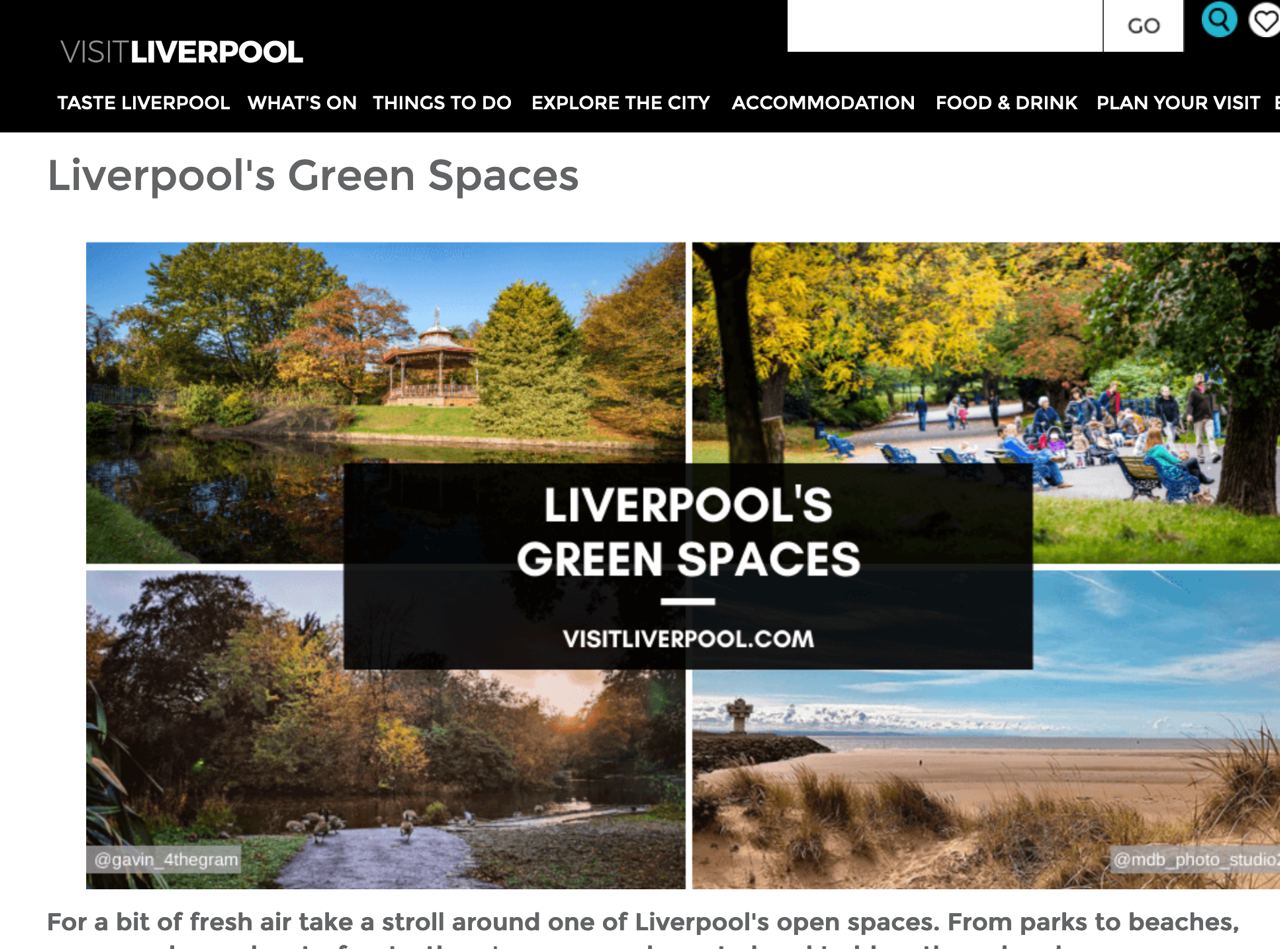Open the Food & Drink menu
The width and height of the screenshot is (1280, 949).
click(x=1006, y=102)
